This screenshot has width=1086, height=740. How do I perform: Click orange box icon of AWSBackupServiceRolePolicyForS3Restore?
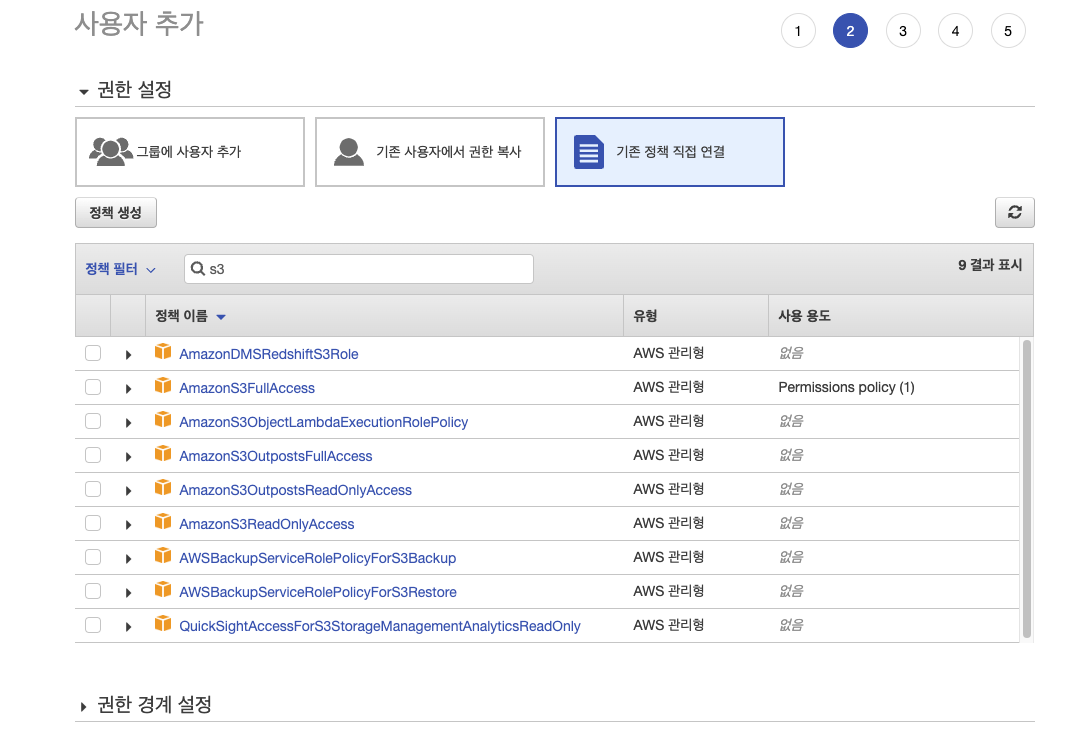(163, 590)
